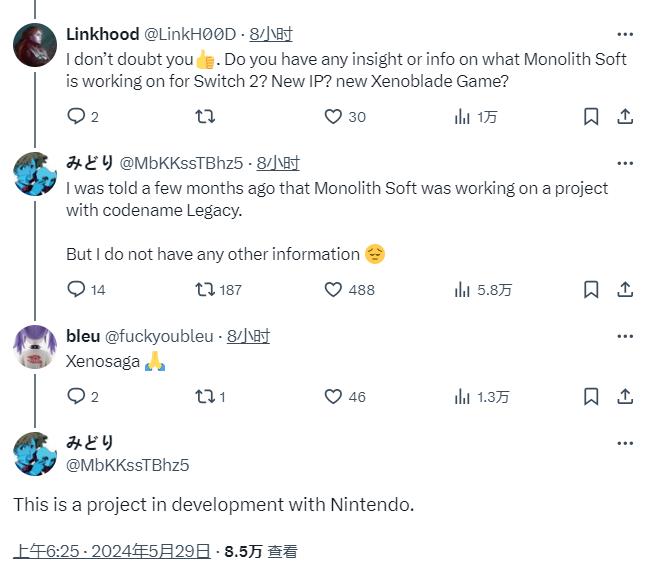The height and width of the screenshot is (570, 650).
Task: Reply to Linkhood's tweet
Action: (x=76, y=117)
